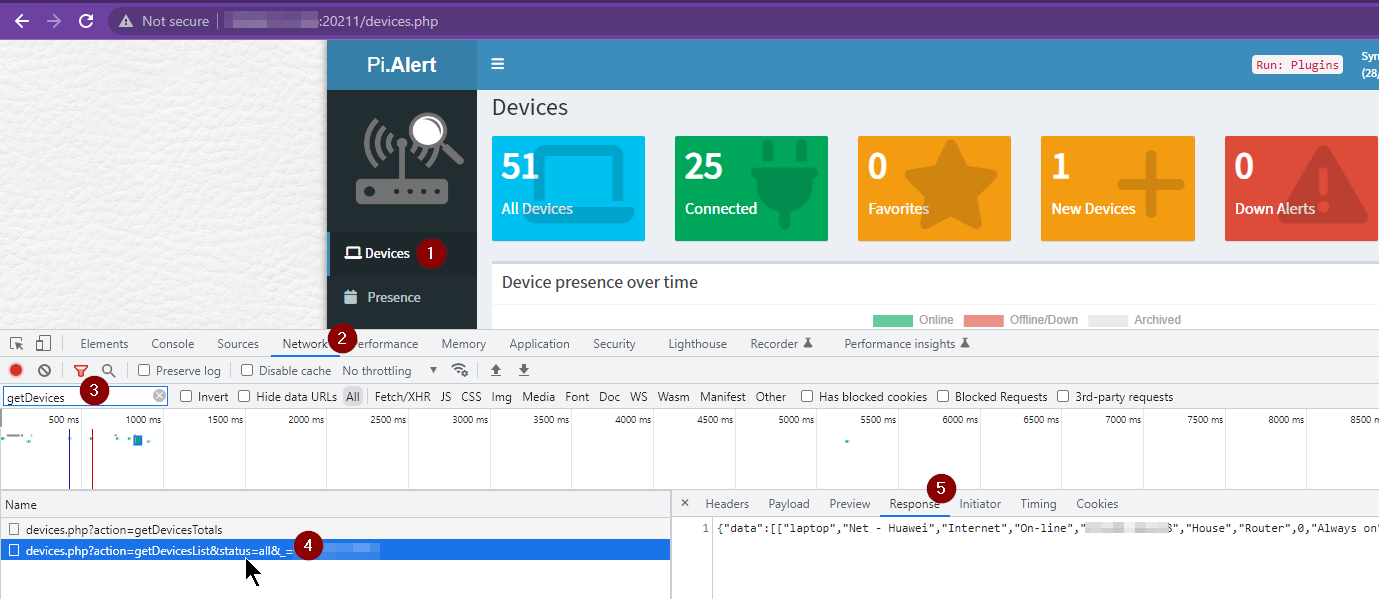1379x599 pixels.
Task: Clear the network log
Action: point(44,369)
